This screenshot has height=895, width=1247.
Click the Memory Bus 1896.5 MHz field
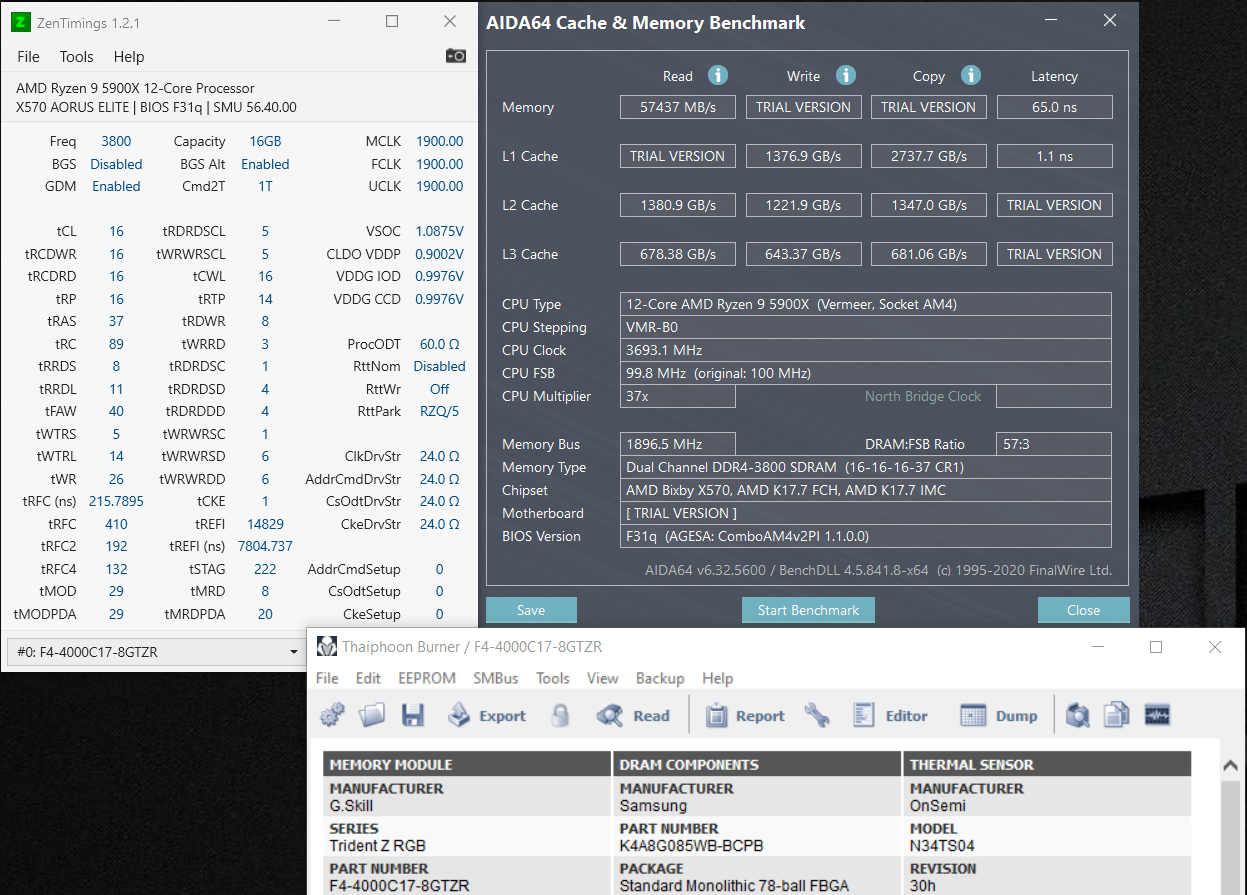tap(678, 444)
